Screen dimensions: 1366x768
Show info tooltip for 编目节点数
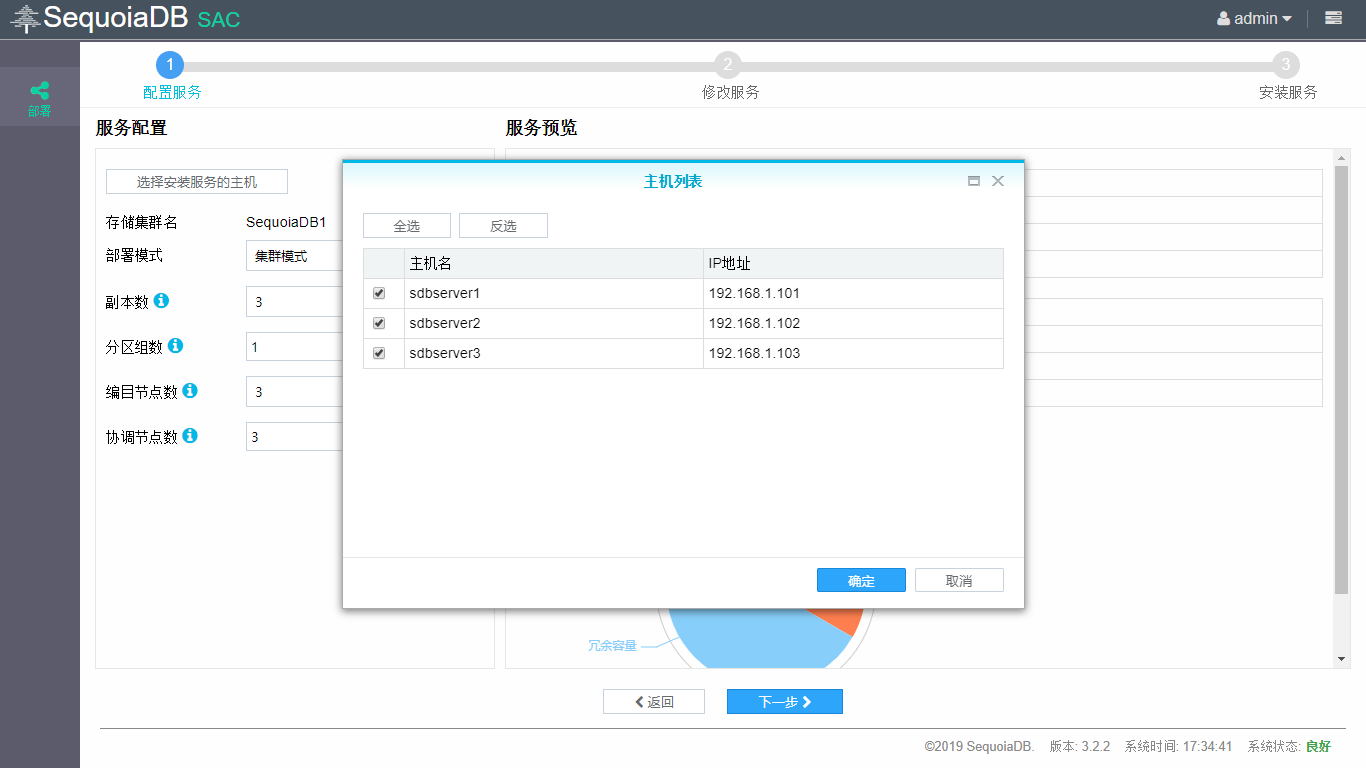pos(189,391)
